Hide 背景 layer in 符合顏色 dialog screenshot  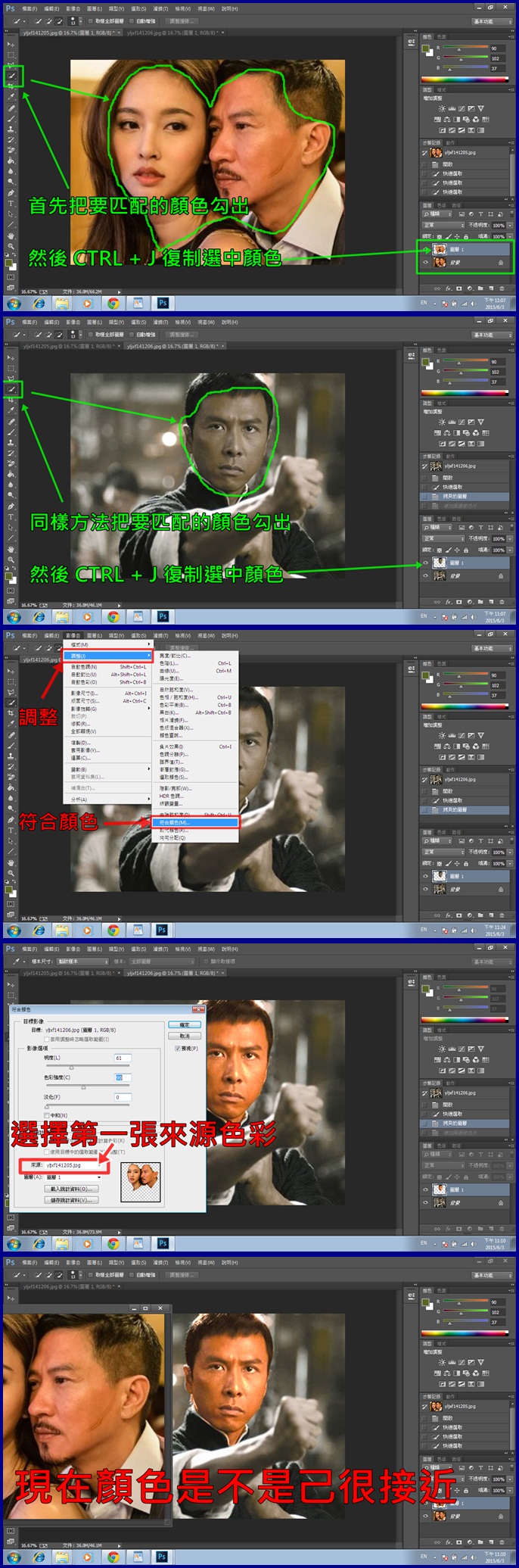click(x=425, y=1202)
